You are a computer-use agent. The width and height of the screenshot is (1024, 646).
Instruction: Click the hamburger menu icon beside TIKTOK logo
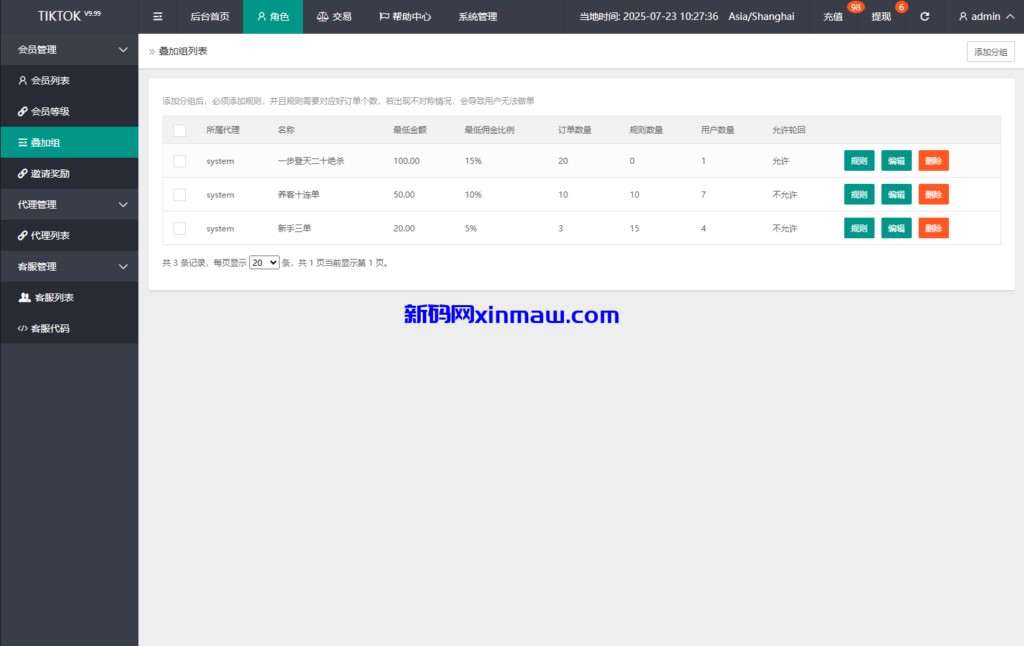point(157,16)
